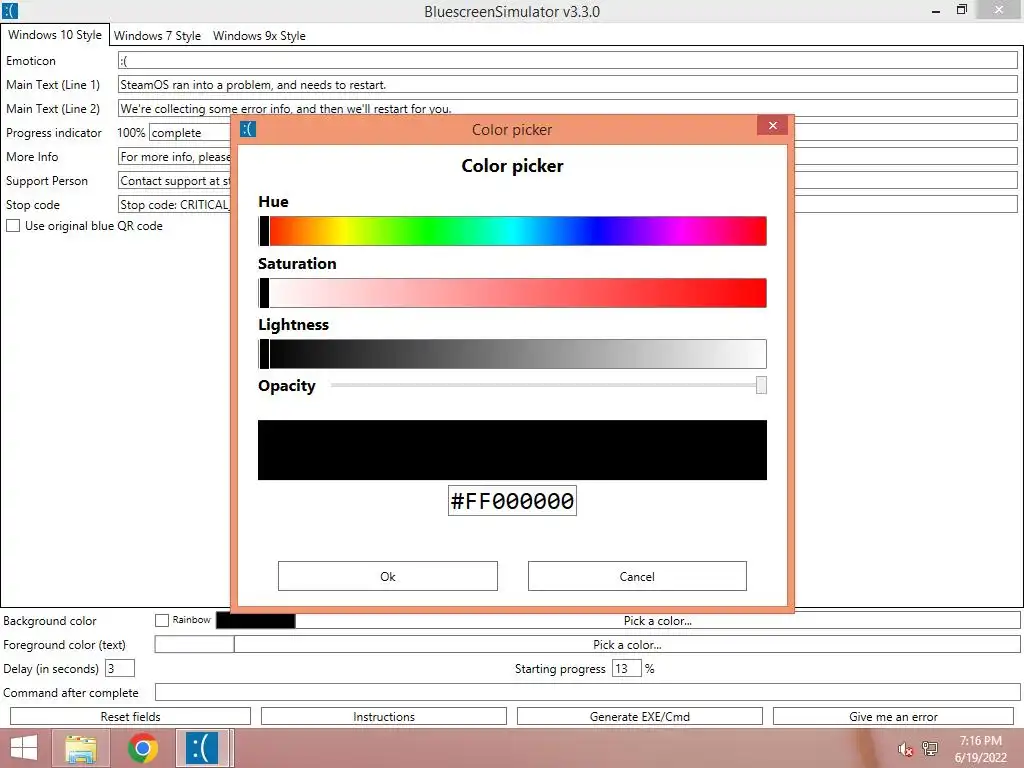
Task: Open the Windows Start button
Action: point(24,748)
